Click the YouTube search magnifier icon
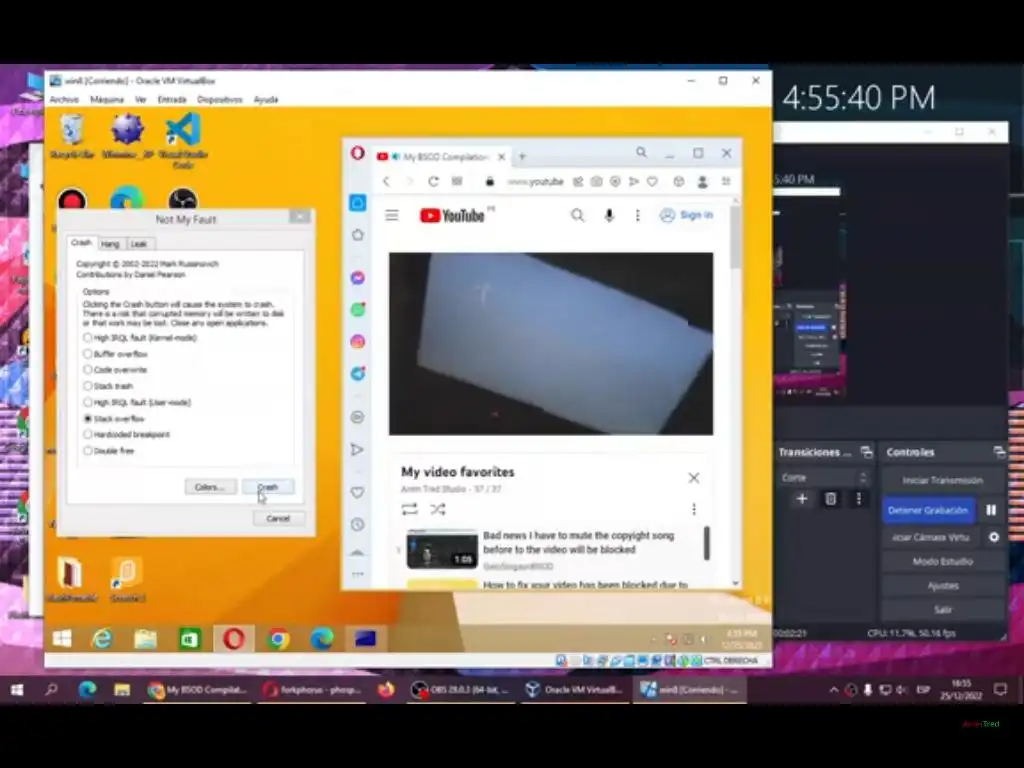This screenshot has height=768, width=1024. (577, 215)
